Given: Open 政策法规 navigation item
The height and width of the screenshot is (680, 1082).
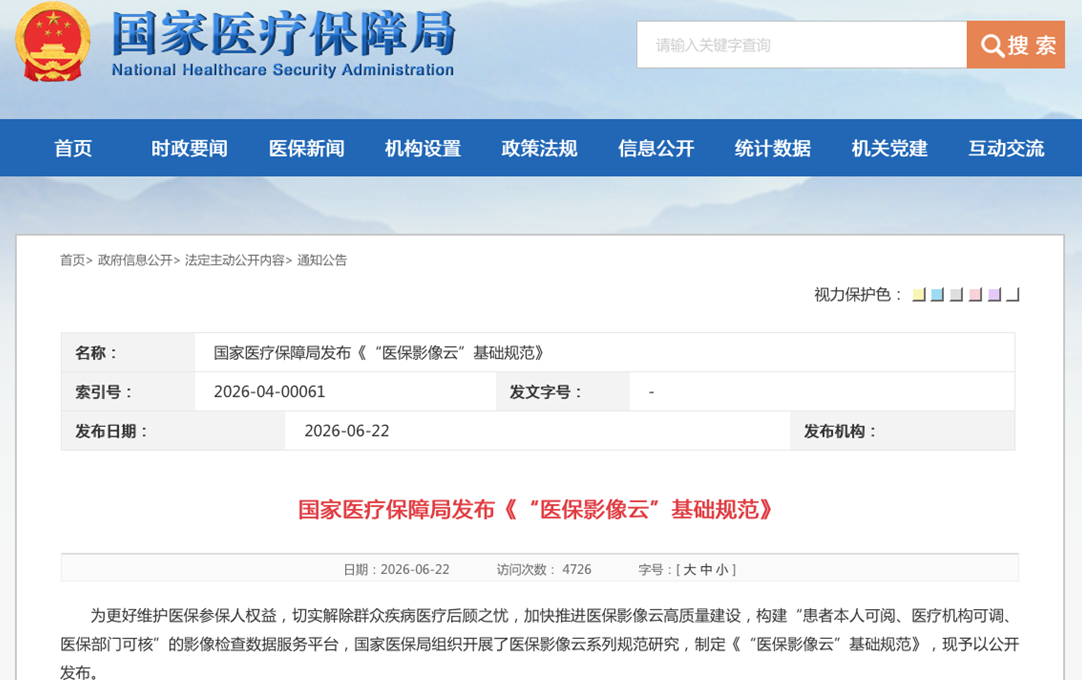Looking at the screenshot, I should [539, 148].
